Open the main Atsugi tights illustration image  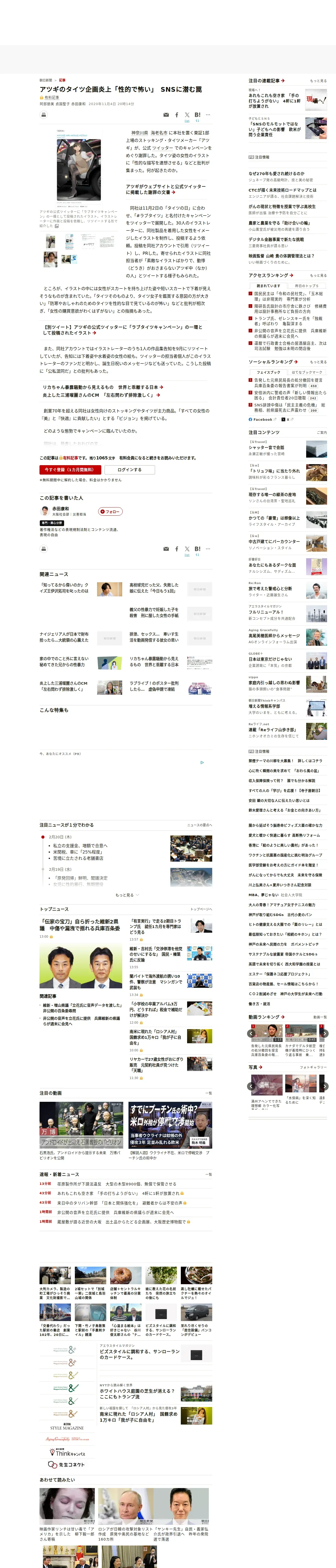pos(79,169)
